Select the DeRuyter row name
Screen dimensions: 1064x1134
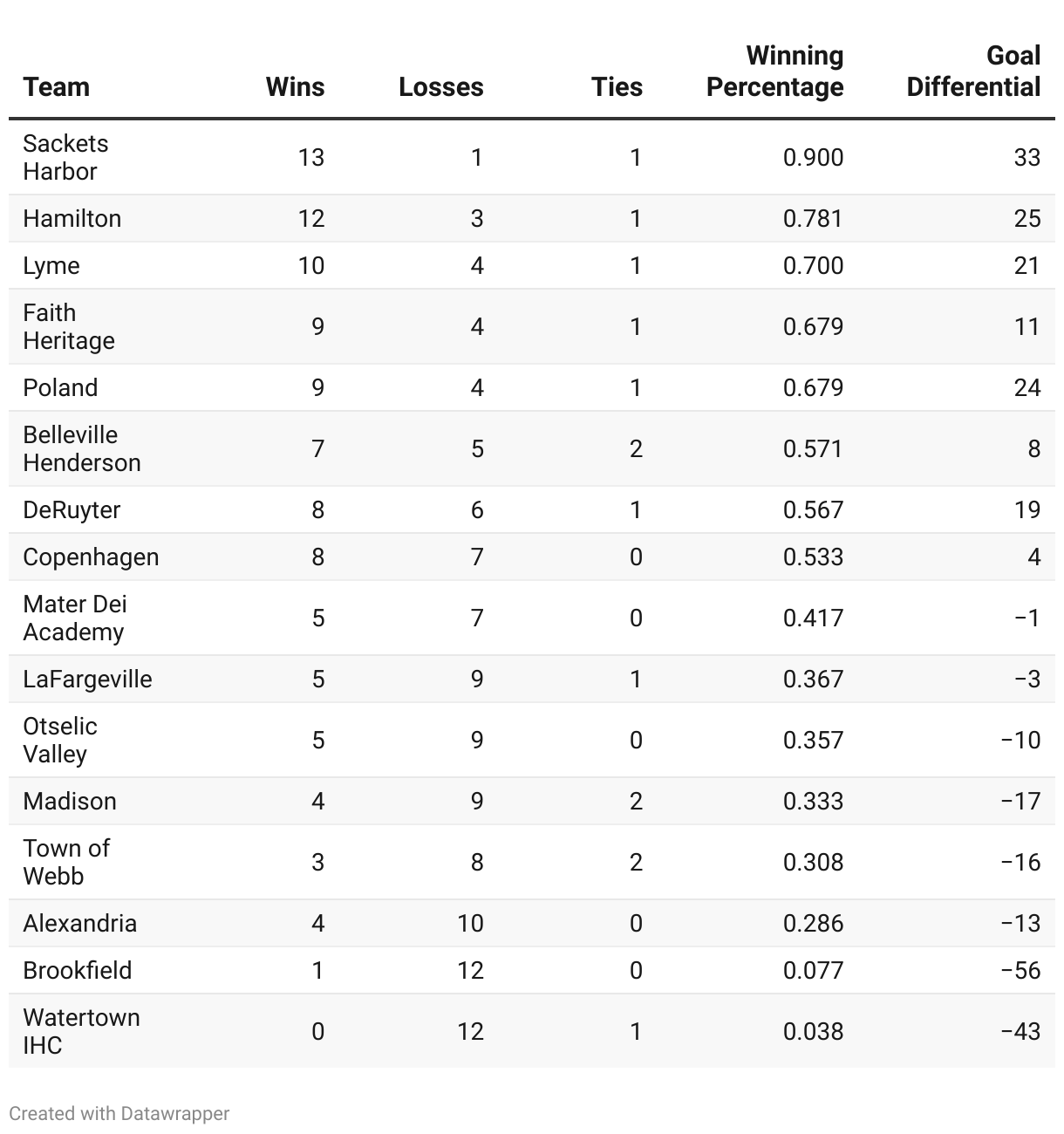coord(72,509)
